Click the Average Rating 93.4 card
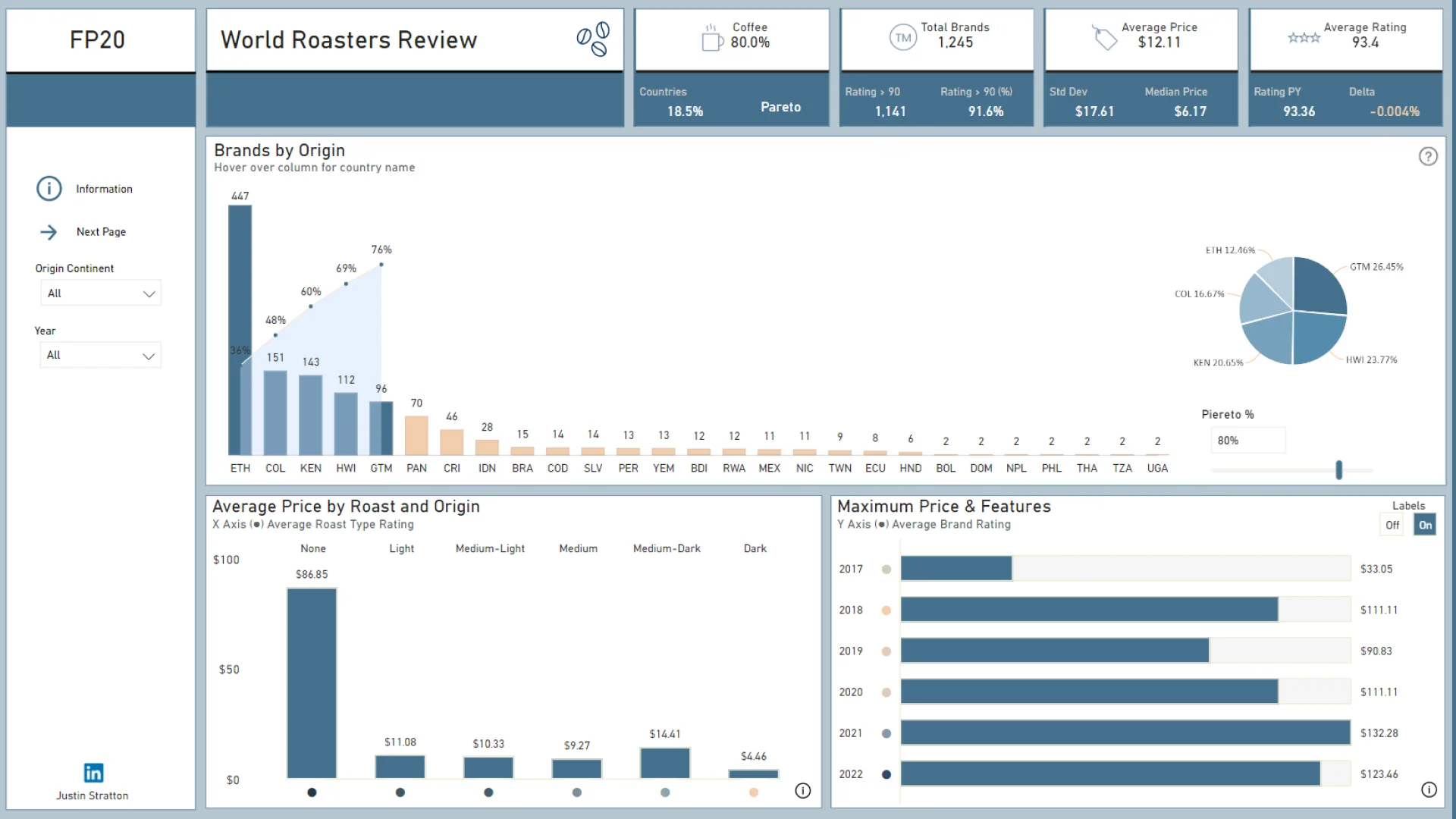This screenshot has width=1456, height=819. tap(1346, 40)
